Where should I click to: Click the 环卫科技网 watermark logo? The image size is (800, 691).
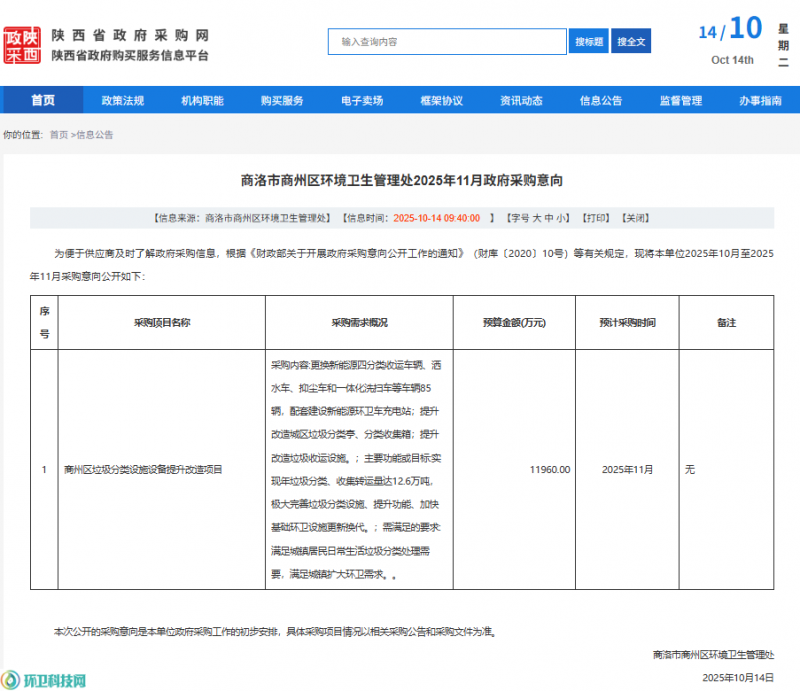44,679
